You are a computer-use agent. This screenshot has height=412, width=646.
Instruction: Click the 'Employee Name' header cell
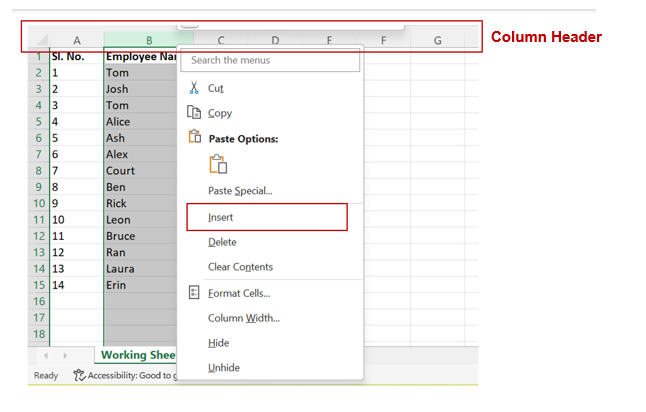(x=141, y=56)
